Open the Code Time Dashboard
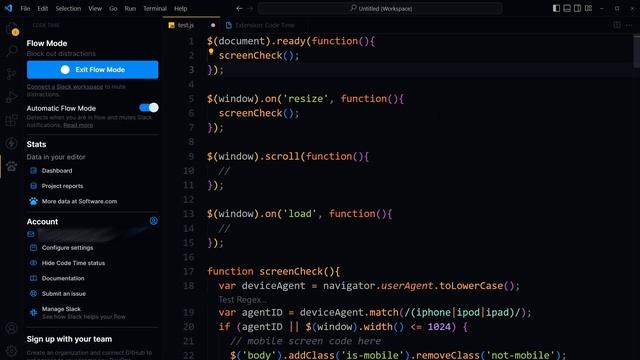 point(57,171)
